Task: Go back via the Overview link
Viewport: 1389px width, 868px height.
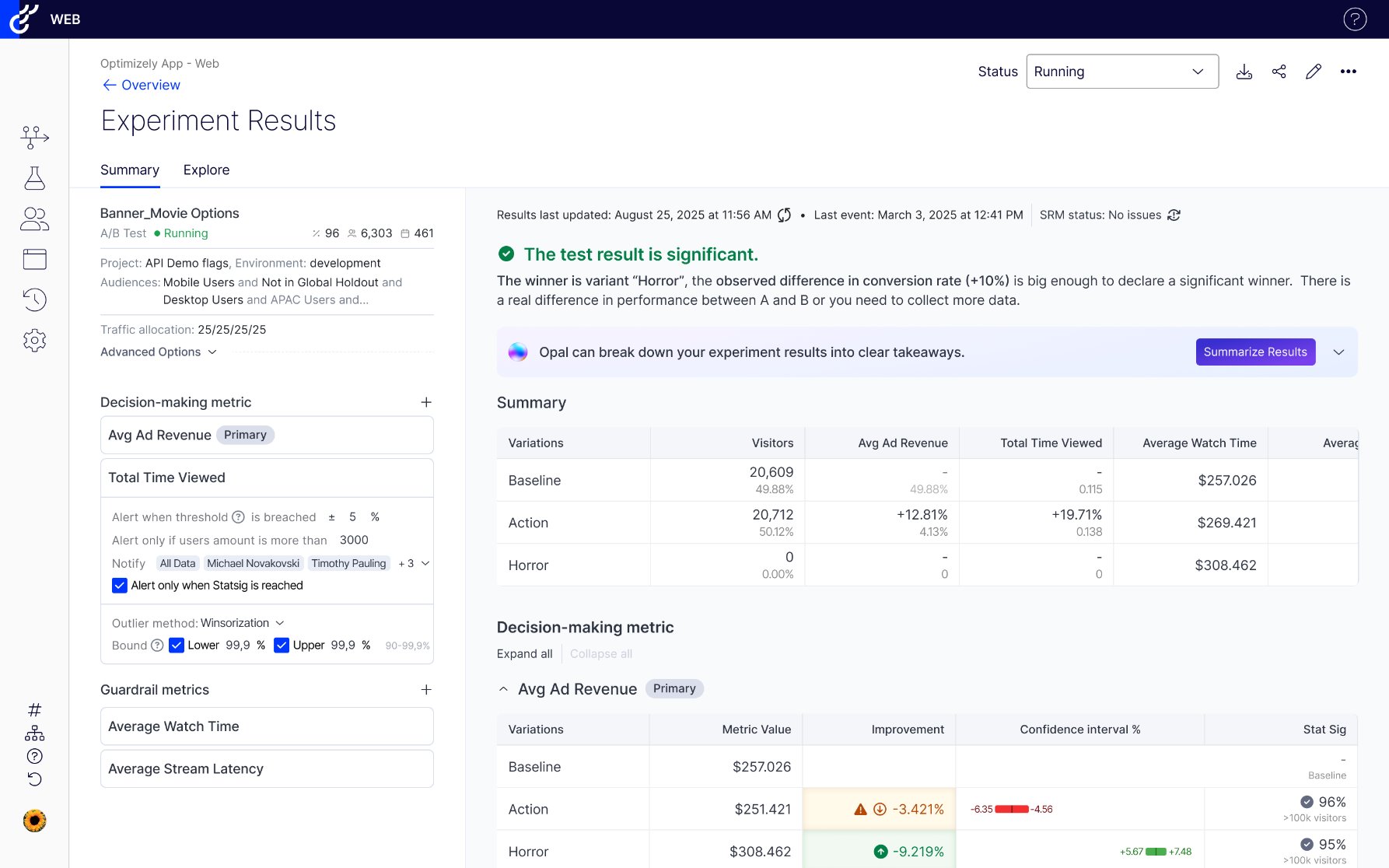Action: 142,85
